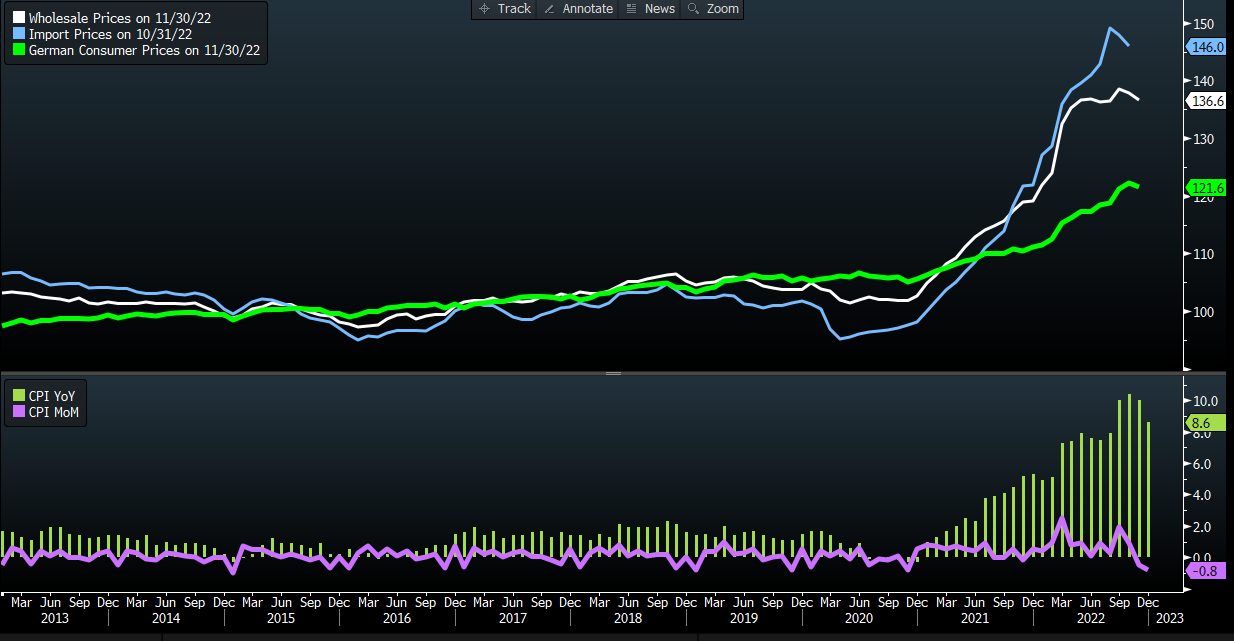Click the -0.8 CPI MoM value tag
The height and width of the screenshot is (641, 1234).
[1206, 570]
